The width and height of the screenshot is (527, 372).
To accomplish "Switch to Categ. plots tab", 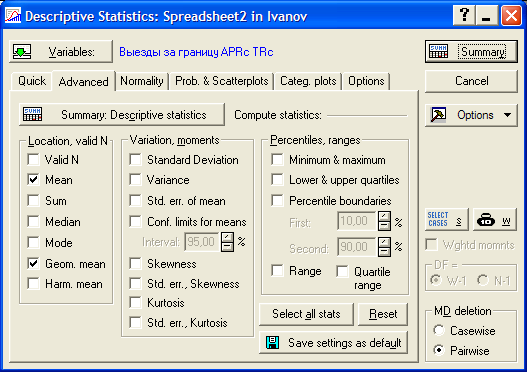I will click(x=308, y=81).
